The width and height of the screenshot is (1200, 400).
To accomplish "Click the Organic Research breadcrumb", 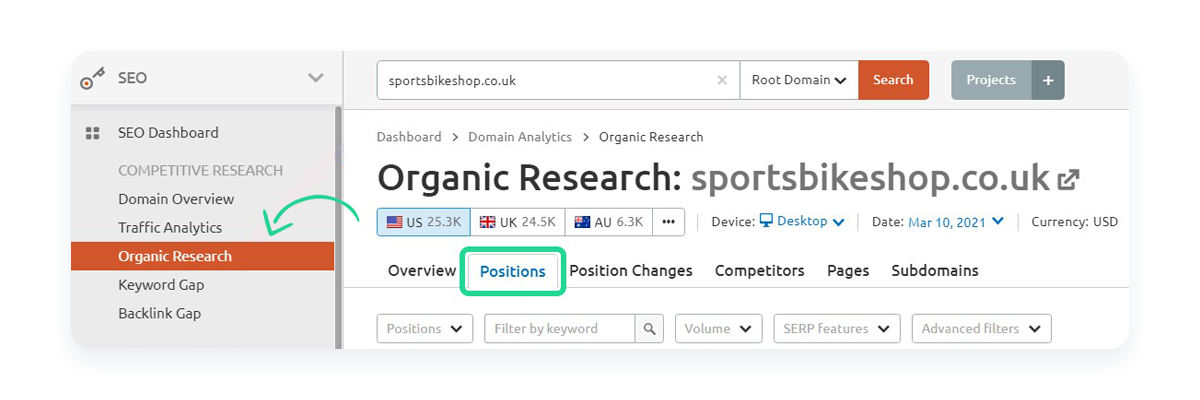I will pos(651,137).
